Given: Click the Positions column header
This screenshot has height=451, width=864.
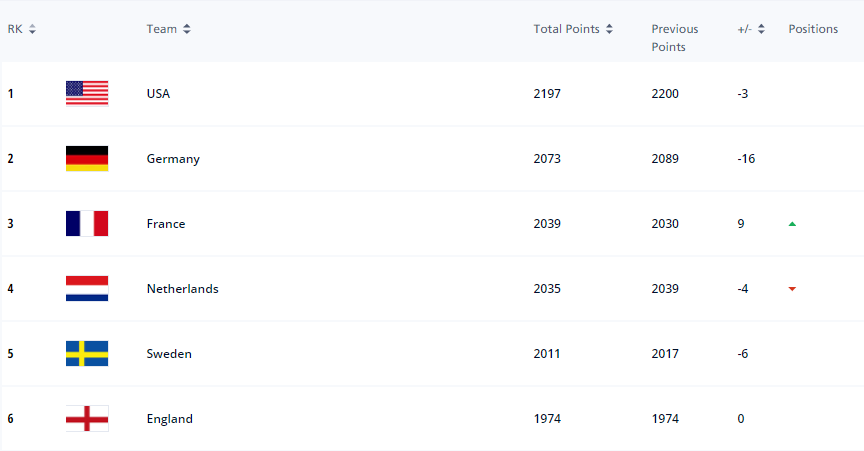Looking at the screenshot, I should 813,29.
